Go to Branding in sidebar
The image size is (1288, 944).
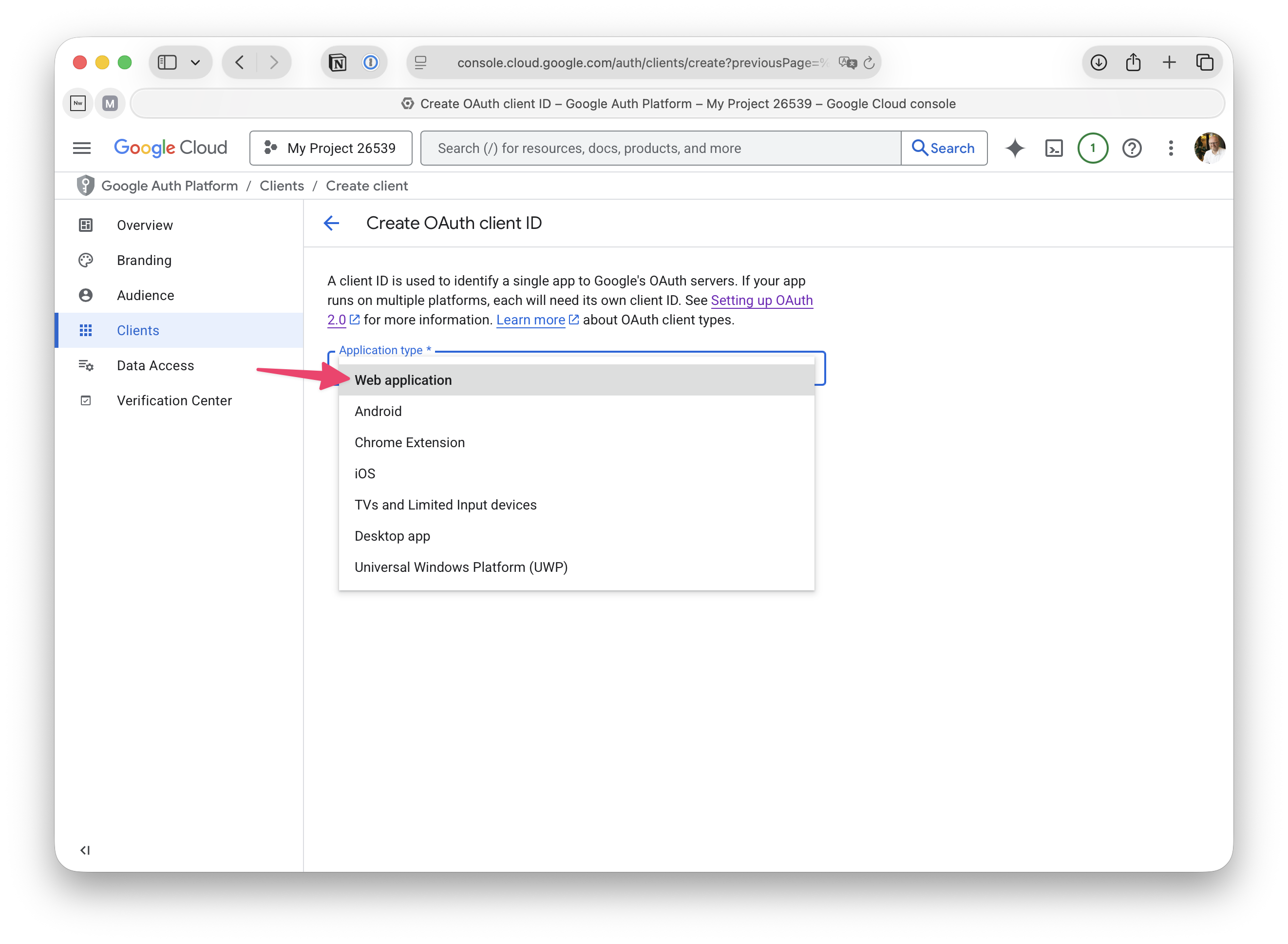pyautogui.click(x=144, y=260)
